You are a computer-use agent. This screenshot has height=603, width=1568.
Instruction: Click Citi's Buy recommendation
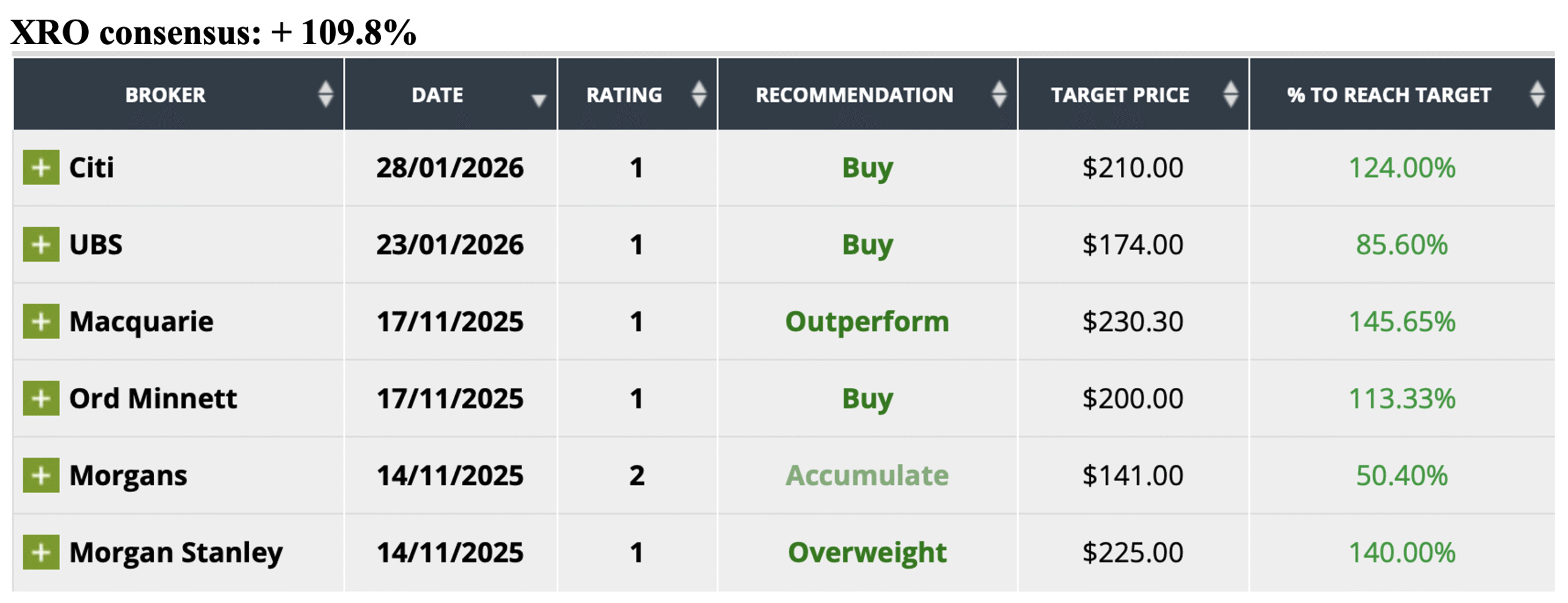[867, 168]
